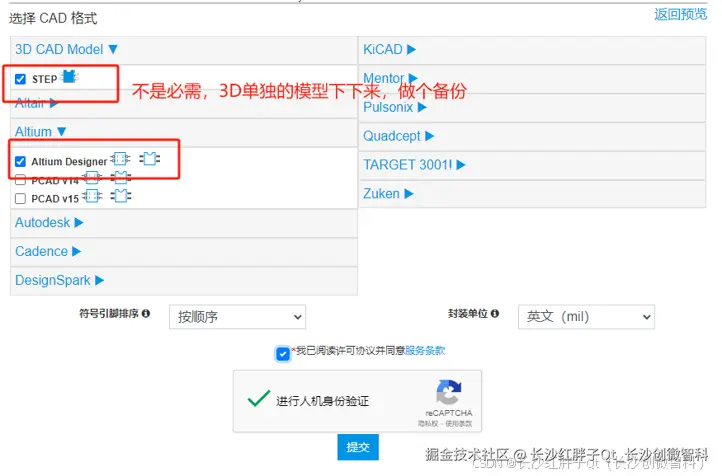Uncheck the Altium Designer checkbox
The image size is (722, 476).
(20, 161)
